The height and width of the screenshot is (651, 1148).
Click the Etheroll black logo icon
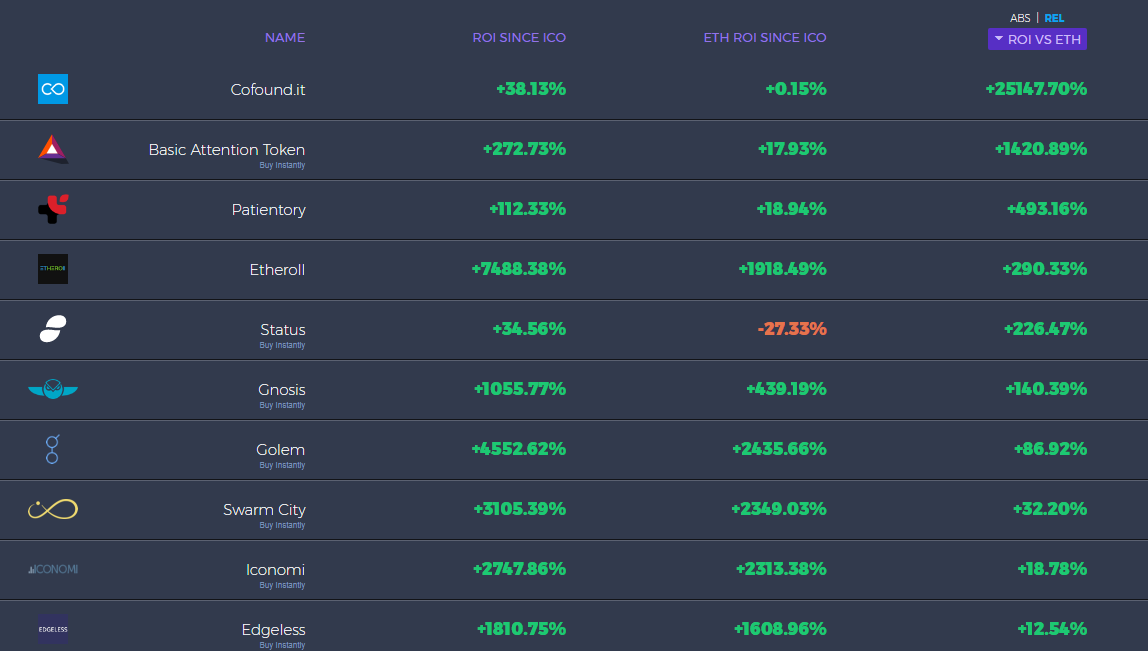tap(53, 269)
